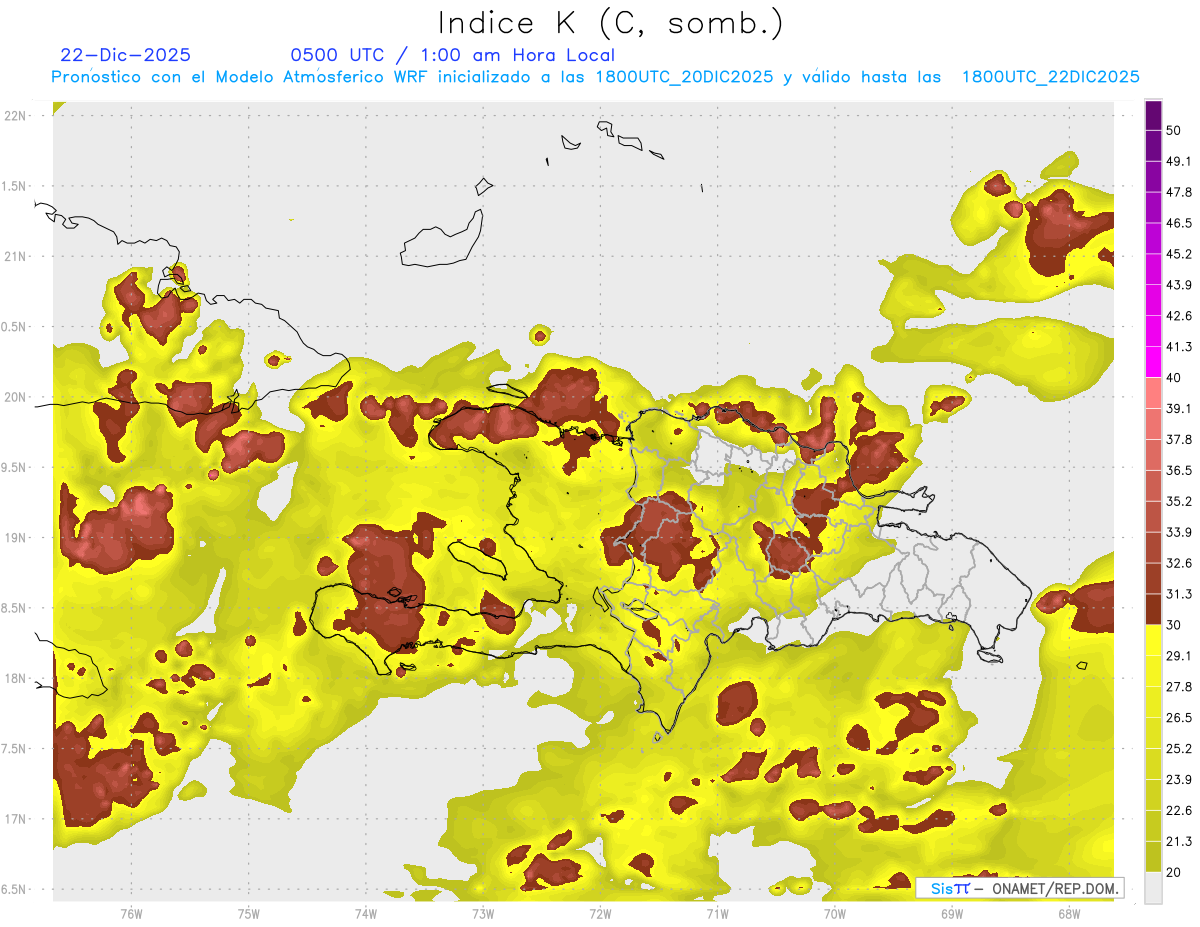The width and height of the screenshot is (1200, 927).
Task: Click colorbar value 45.2
Action: tap(1179, 254)
